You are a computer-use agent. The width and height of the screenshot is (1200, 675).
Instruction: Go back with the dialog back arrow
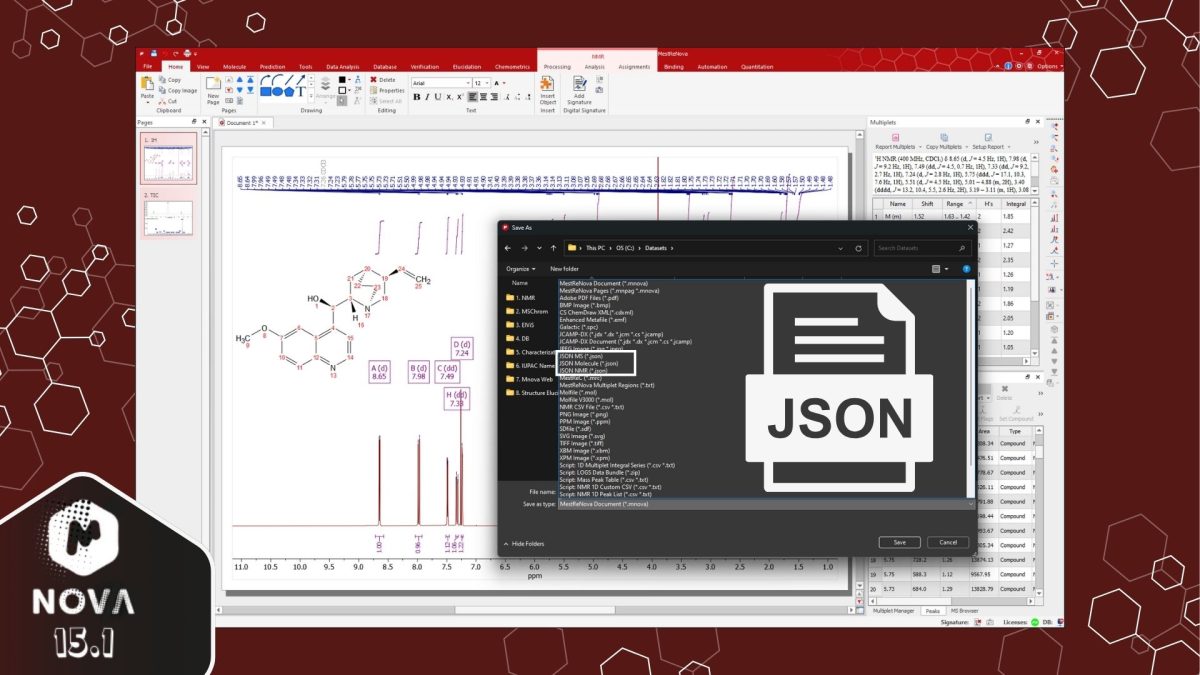tap(508, 247)
